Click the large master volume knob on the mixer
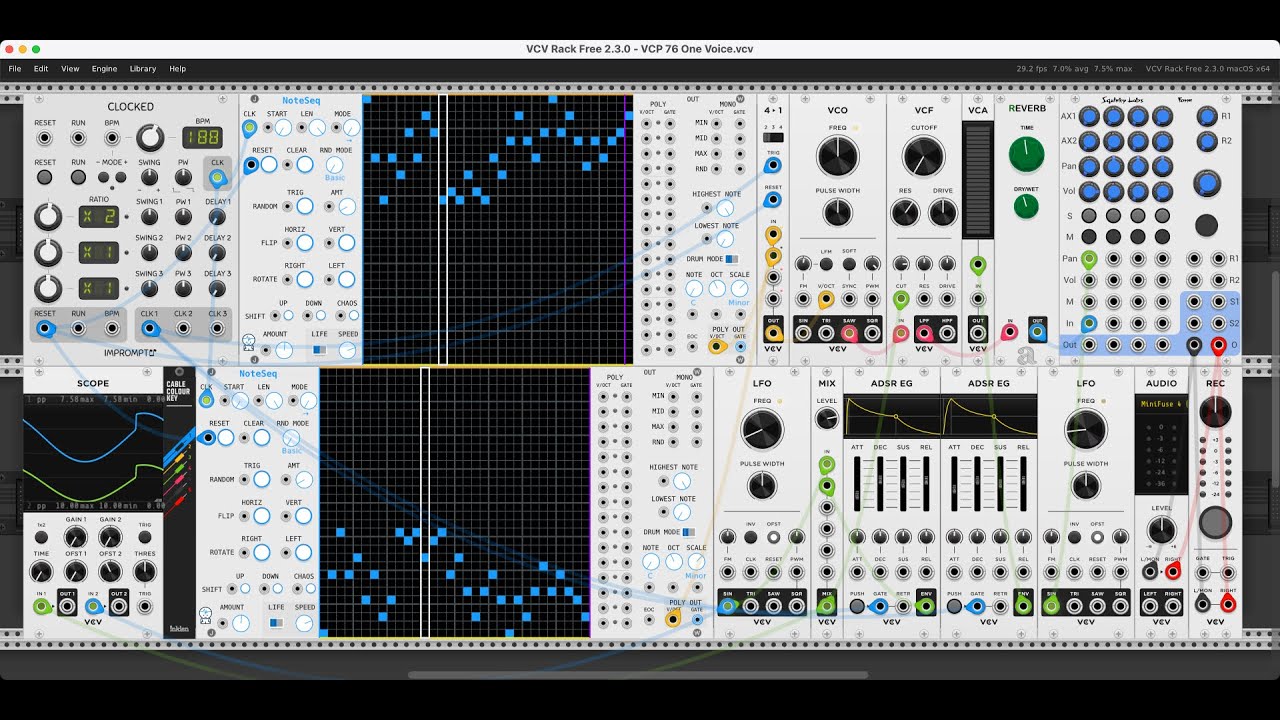This screenshot has height=720, width=1280. pyautogui.click(x=1207, y=184)
